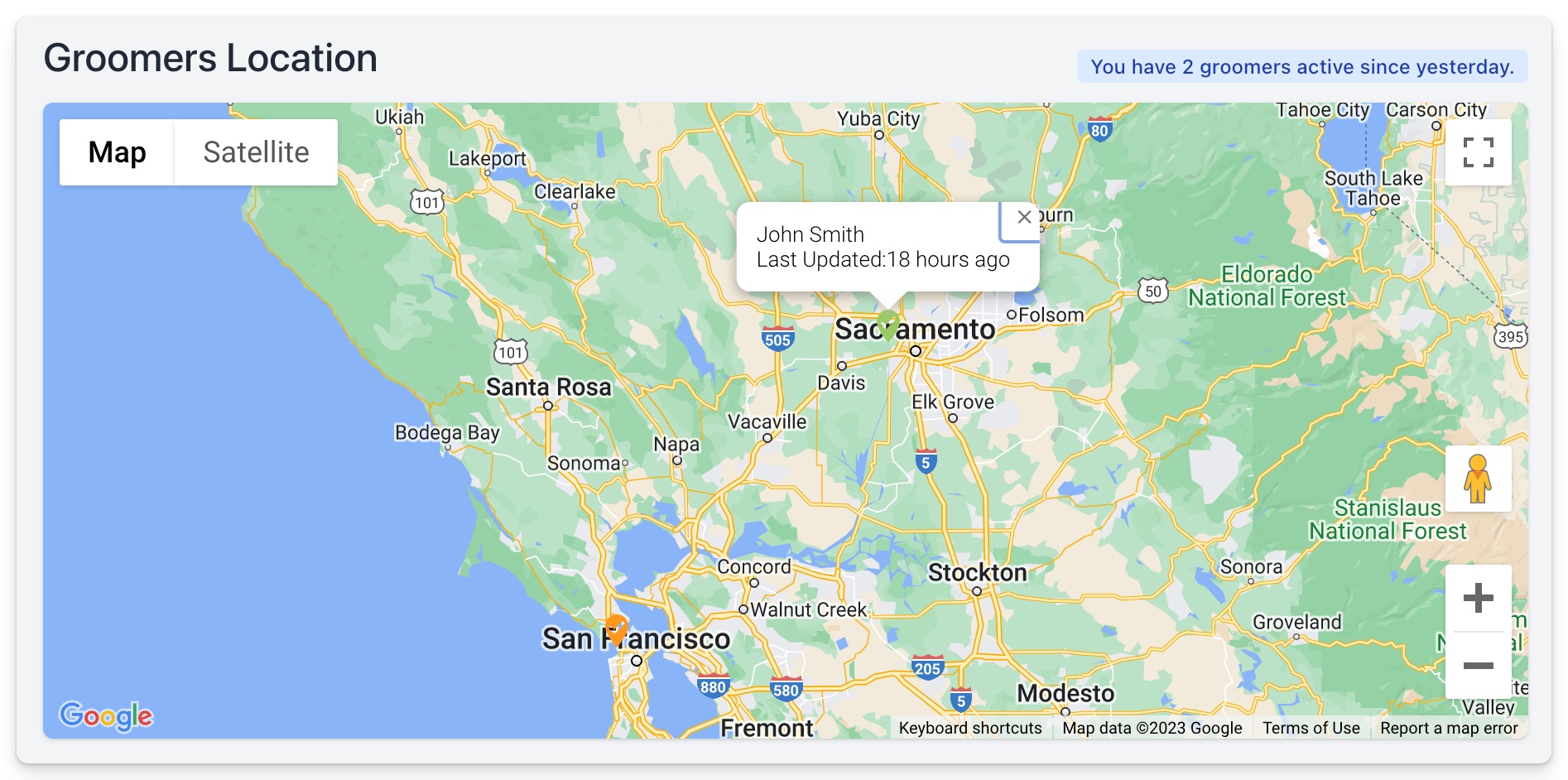1568x780 pixels.
Task: Zoom in on the map
Action: (x=1478, y=598)
